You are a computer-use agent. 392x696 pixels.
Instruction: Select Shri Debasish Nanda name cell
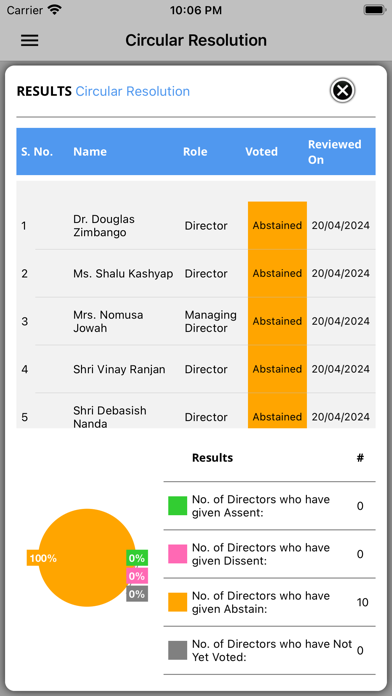pos(110,417)
